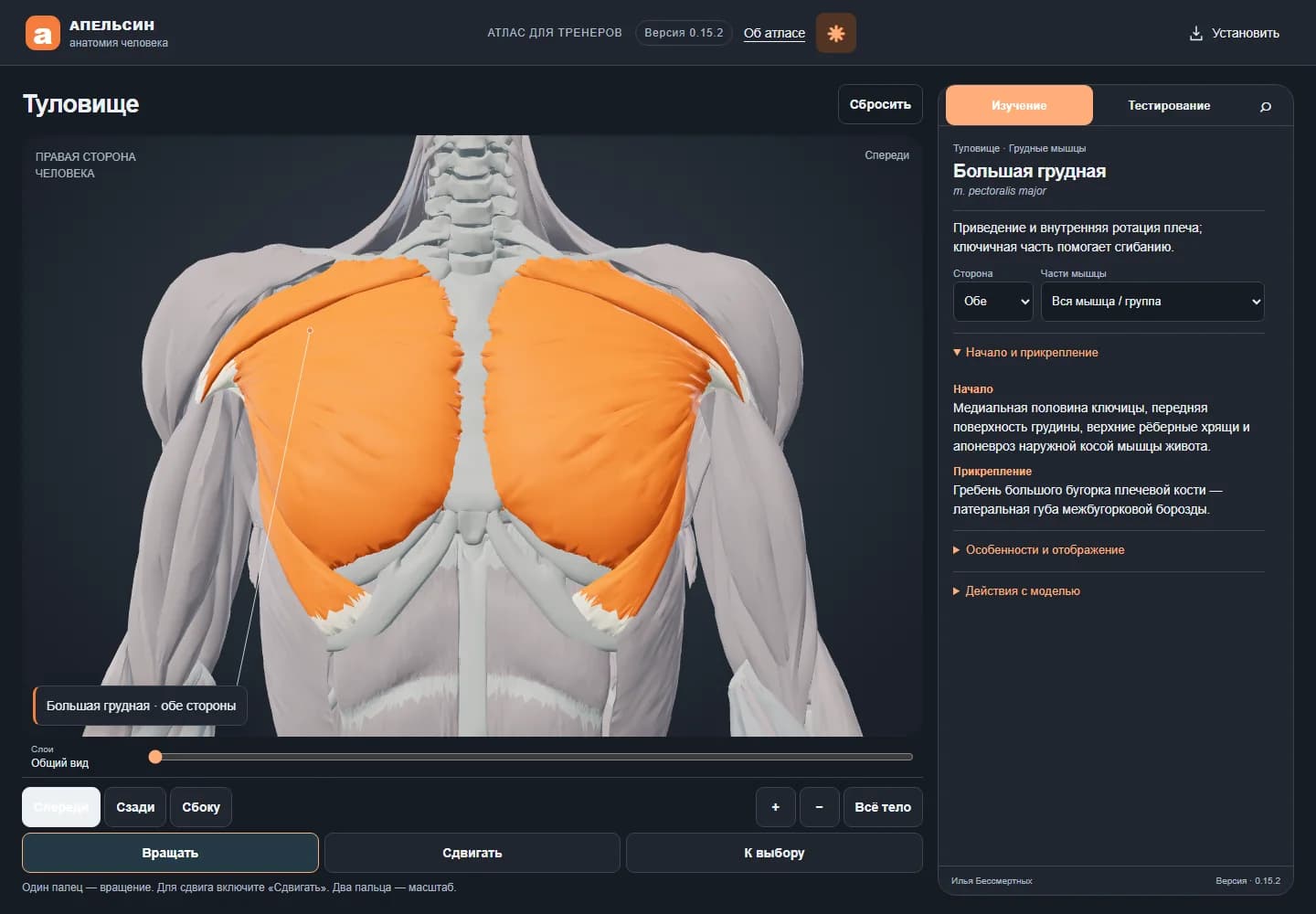The image size is (1316, 914).
Task: Click the К выбору button
Action: (774, 853)
